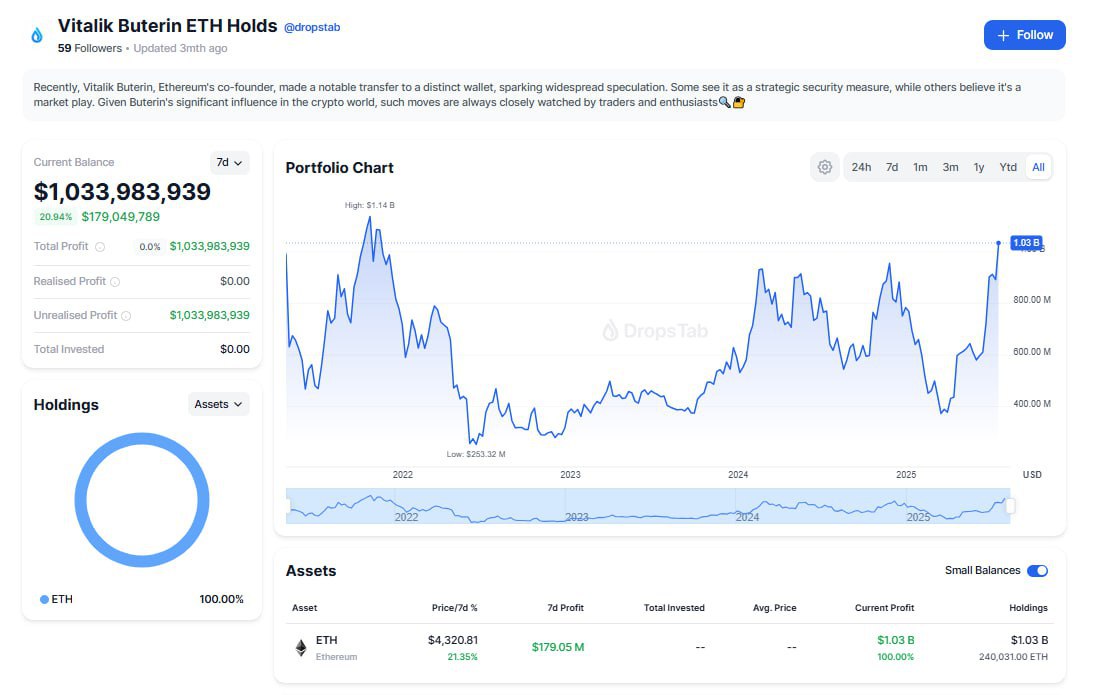1099x695 pixels.
Task: Select the Ytd chart range
Action: pyautogui.click(x=1008, y=167)
